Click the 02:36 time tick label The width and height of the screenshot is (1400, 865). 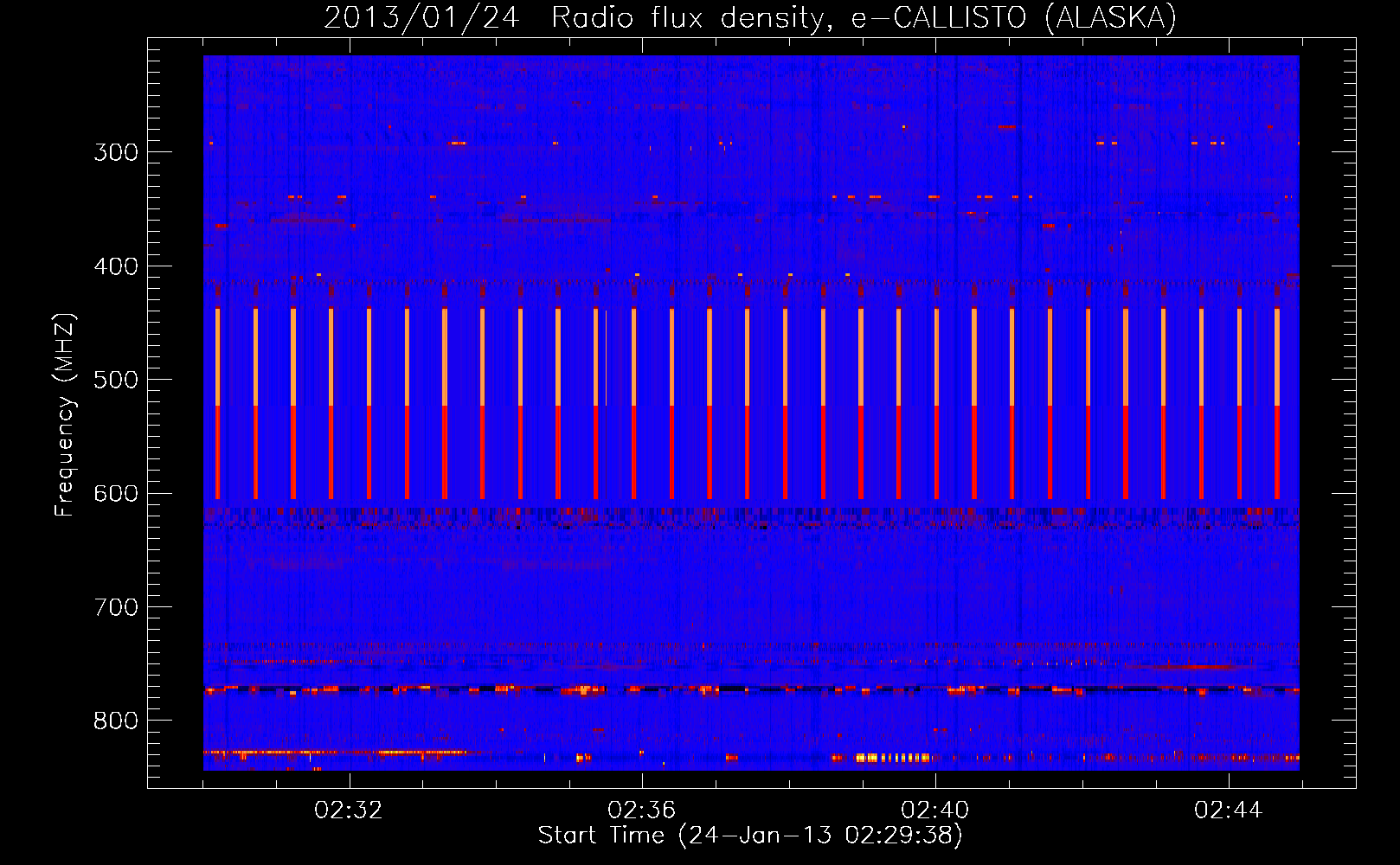(x=642, y=810)
